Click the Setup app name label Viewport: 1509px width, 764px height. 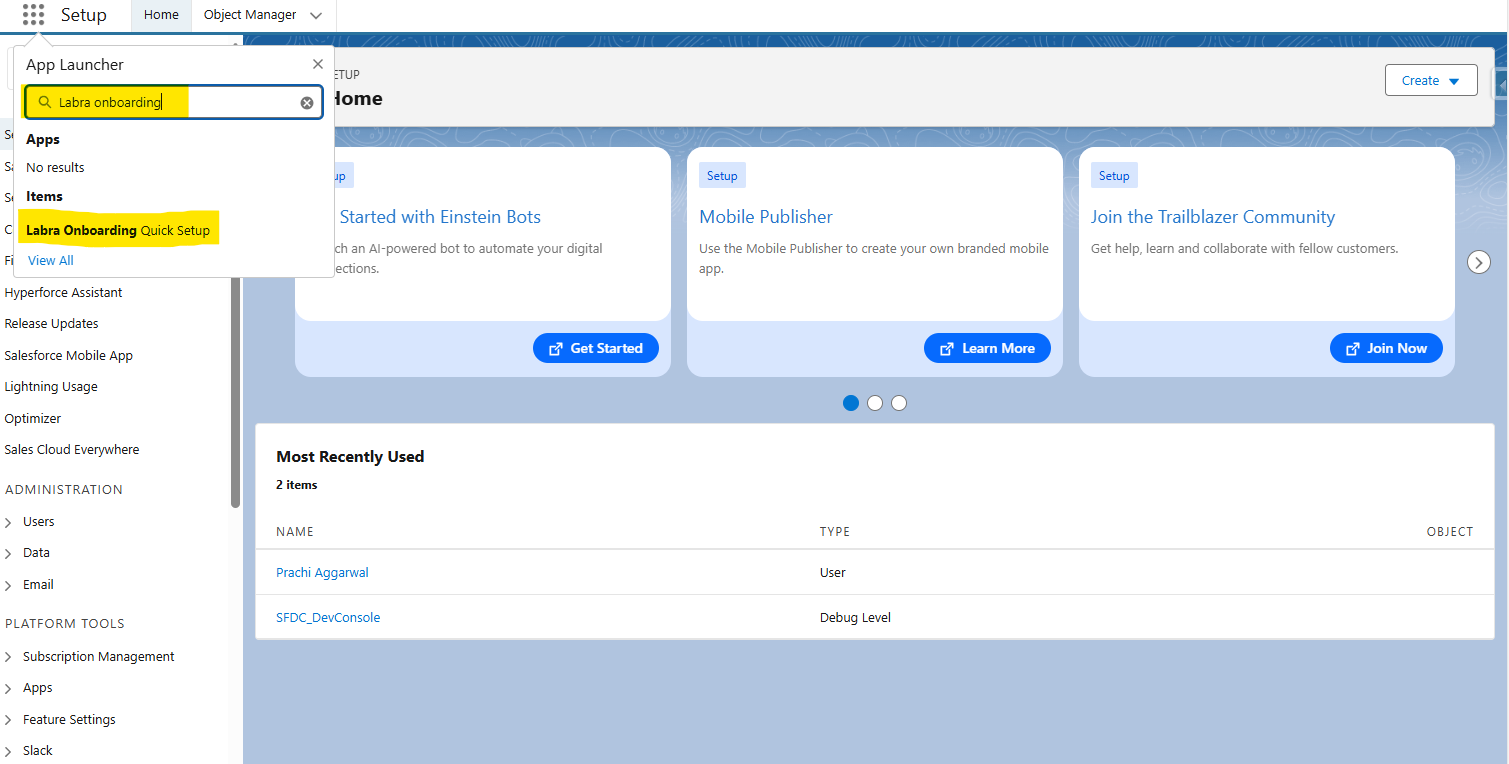click(x=84, y=15)
